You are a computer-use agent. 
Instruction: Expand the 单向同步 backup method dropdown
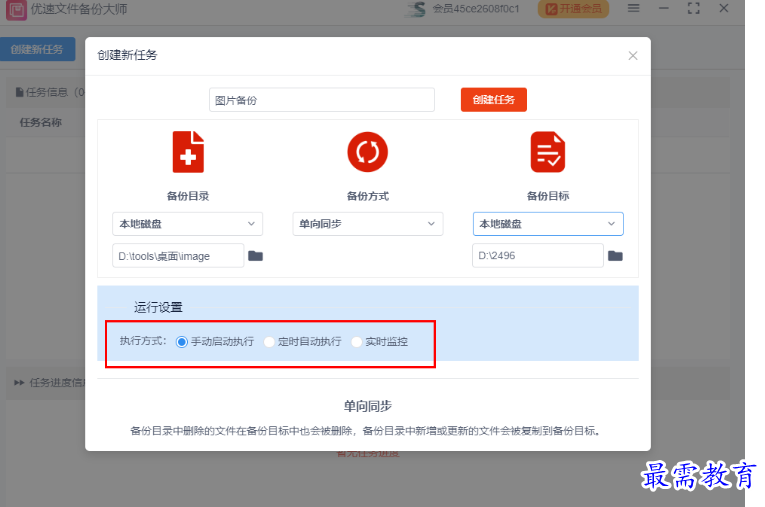point(367,224)
